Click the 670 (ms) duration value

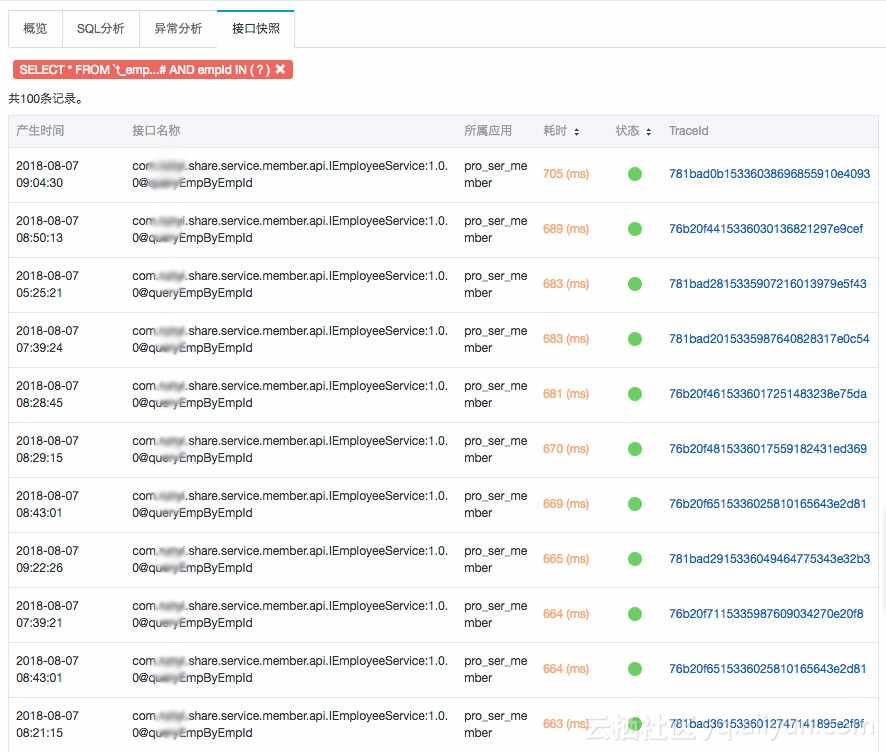tap(566, 449)
